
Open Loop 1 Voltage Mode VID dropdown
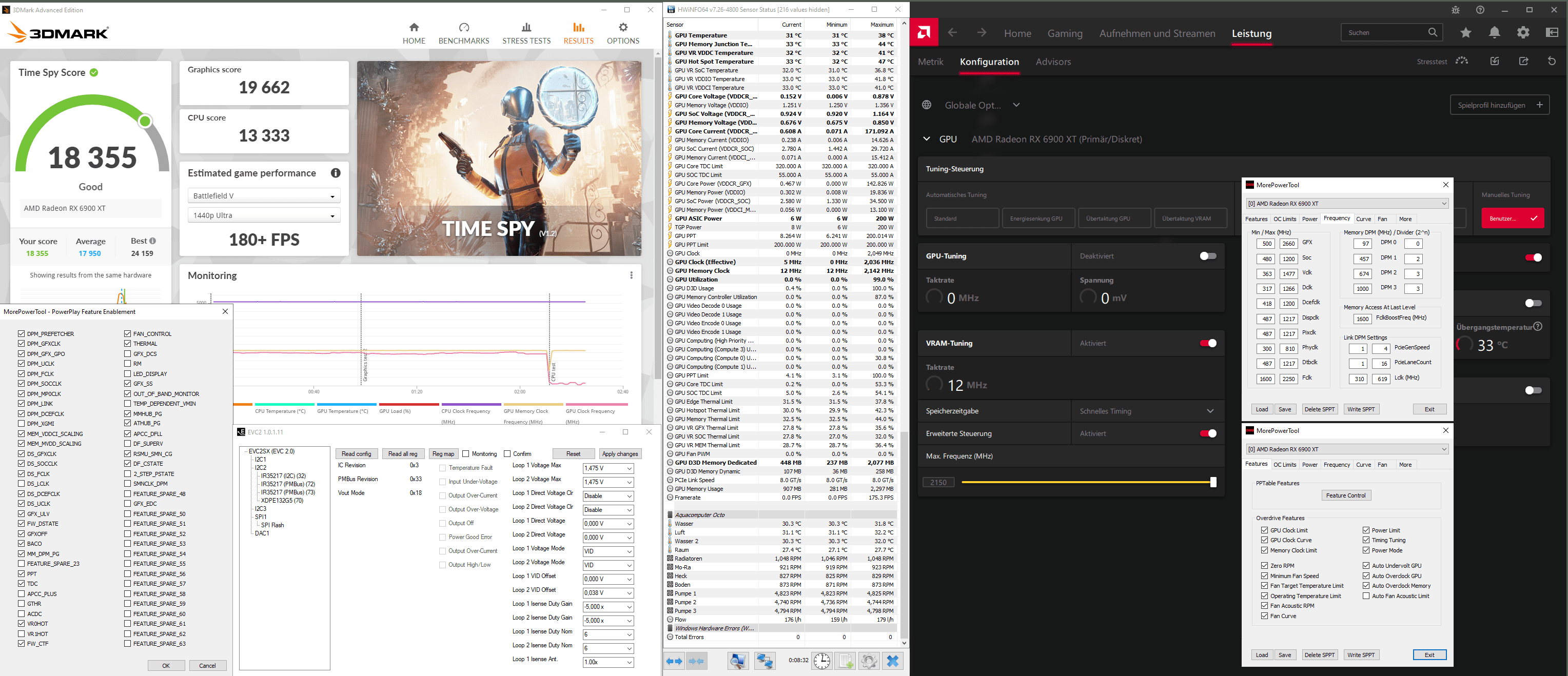(x=607, y=551)
